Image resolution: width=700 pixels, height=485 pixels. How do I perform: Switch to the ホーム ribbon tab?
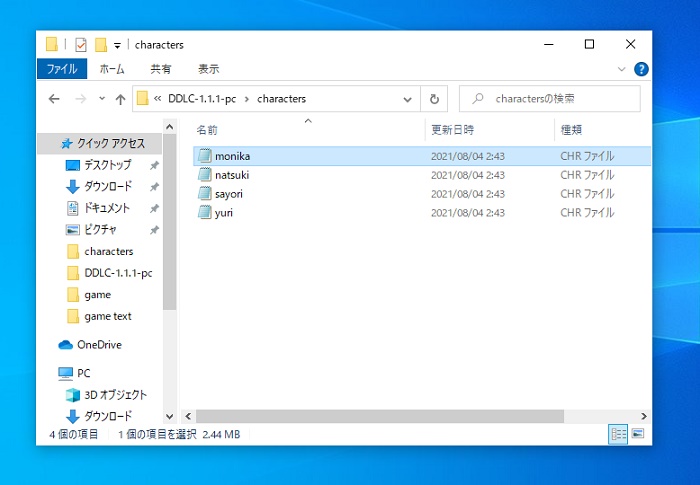(x=112, y=69)
